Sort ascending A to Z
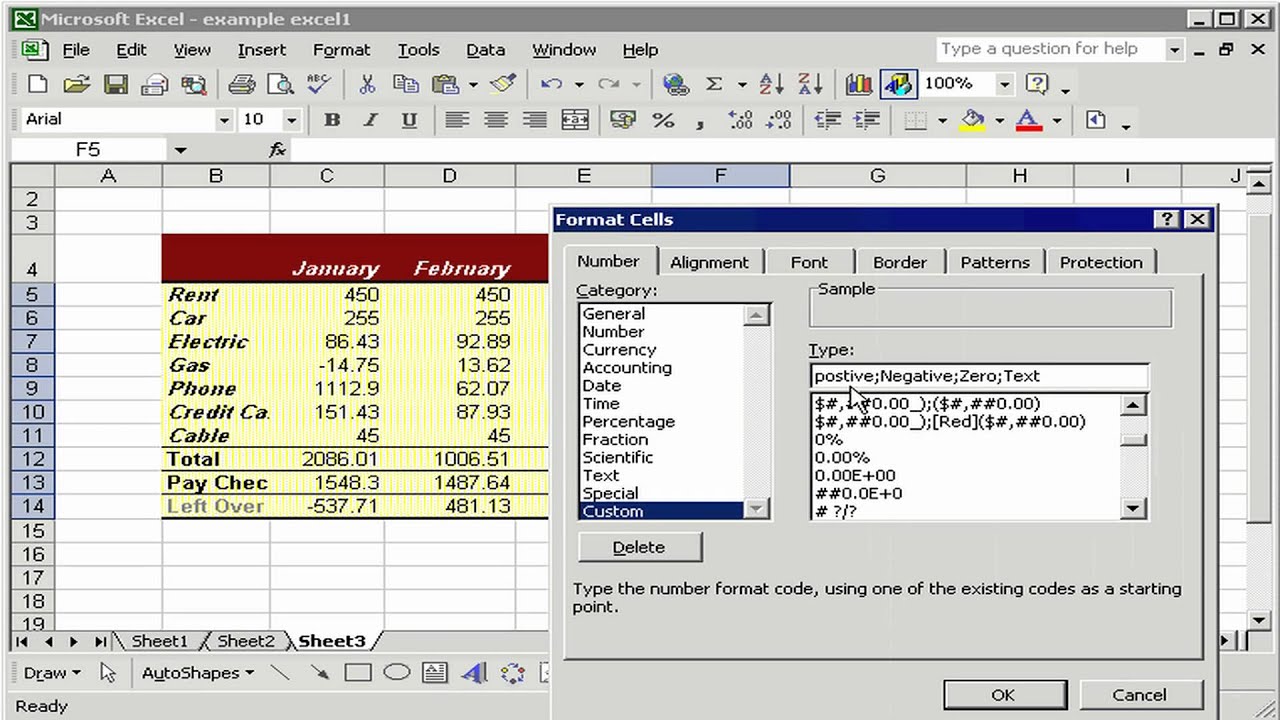 (x=771, y=85)
